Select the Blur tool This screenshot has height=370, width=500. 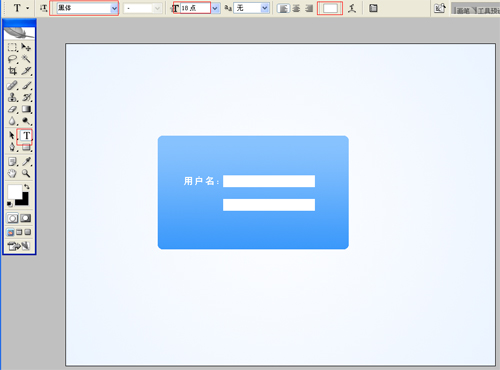(x=12, y=121)
